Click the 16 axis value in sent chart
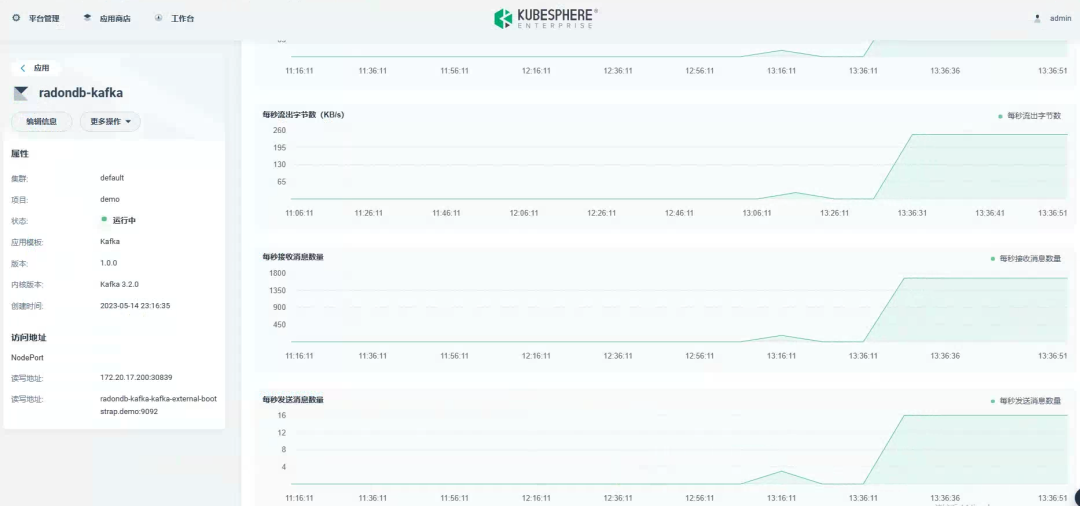This screenshot has height=506, width=1080. pyautogui.click(x=282, y=415)
